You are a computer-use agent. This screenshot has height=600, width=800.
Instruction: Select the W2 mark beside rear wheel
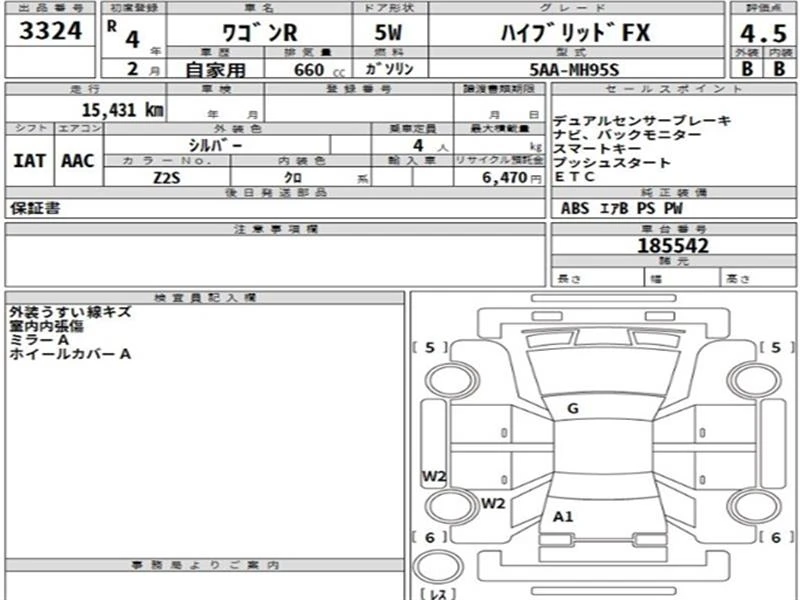(x=493, y=504)
